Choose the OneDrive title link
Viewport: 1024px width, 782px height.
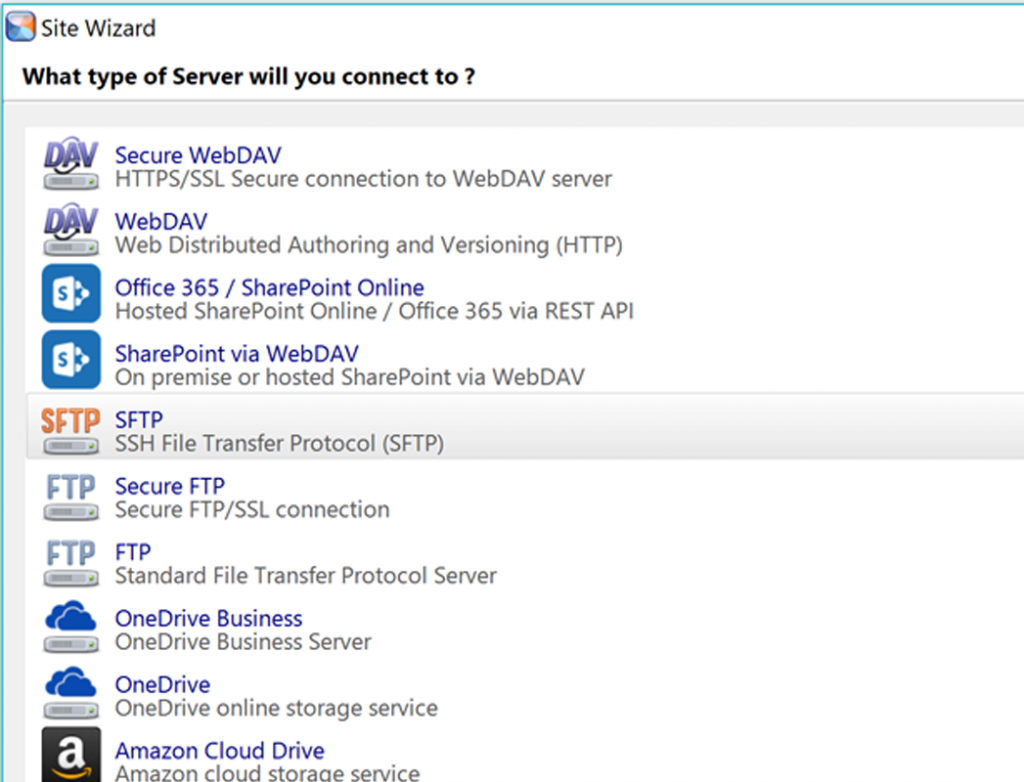click(x=163, y=684)
